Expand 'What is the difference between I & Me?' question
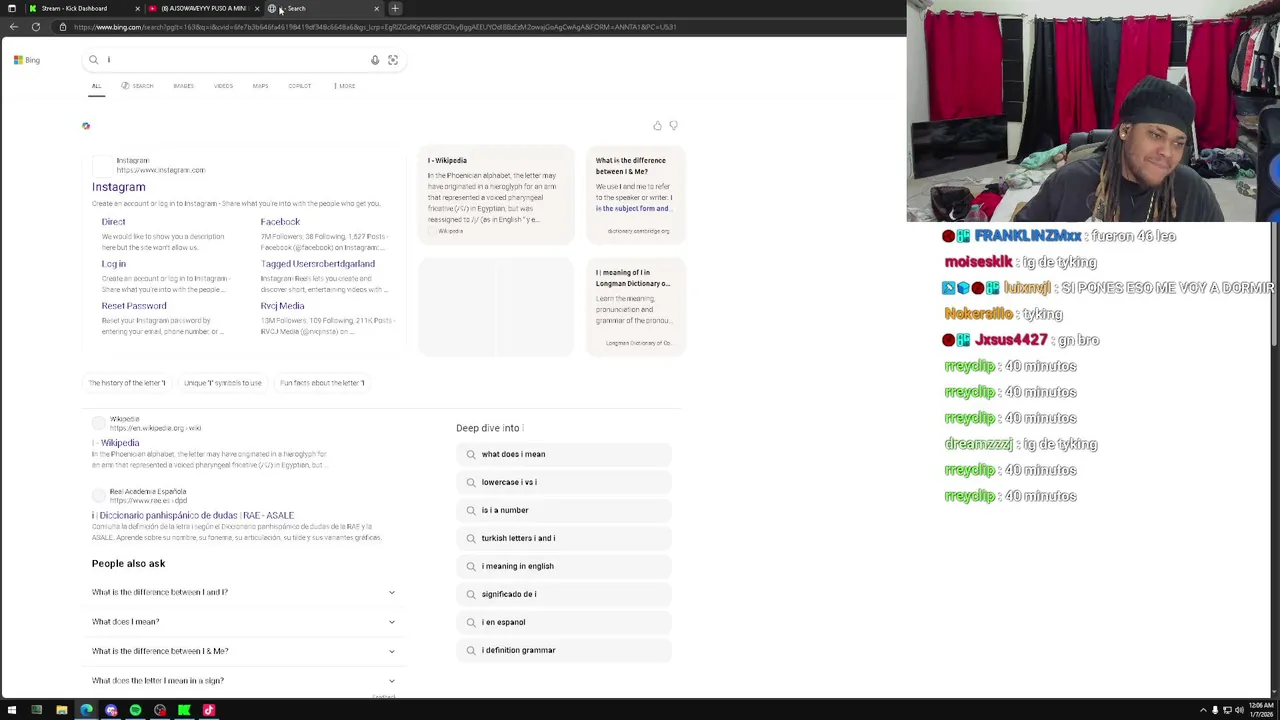Screen dimensions: 1280x720 (243, 651)
